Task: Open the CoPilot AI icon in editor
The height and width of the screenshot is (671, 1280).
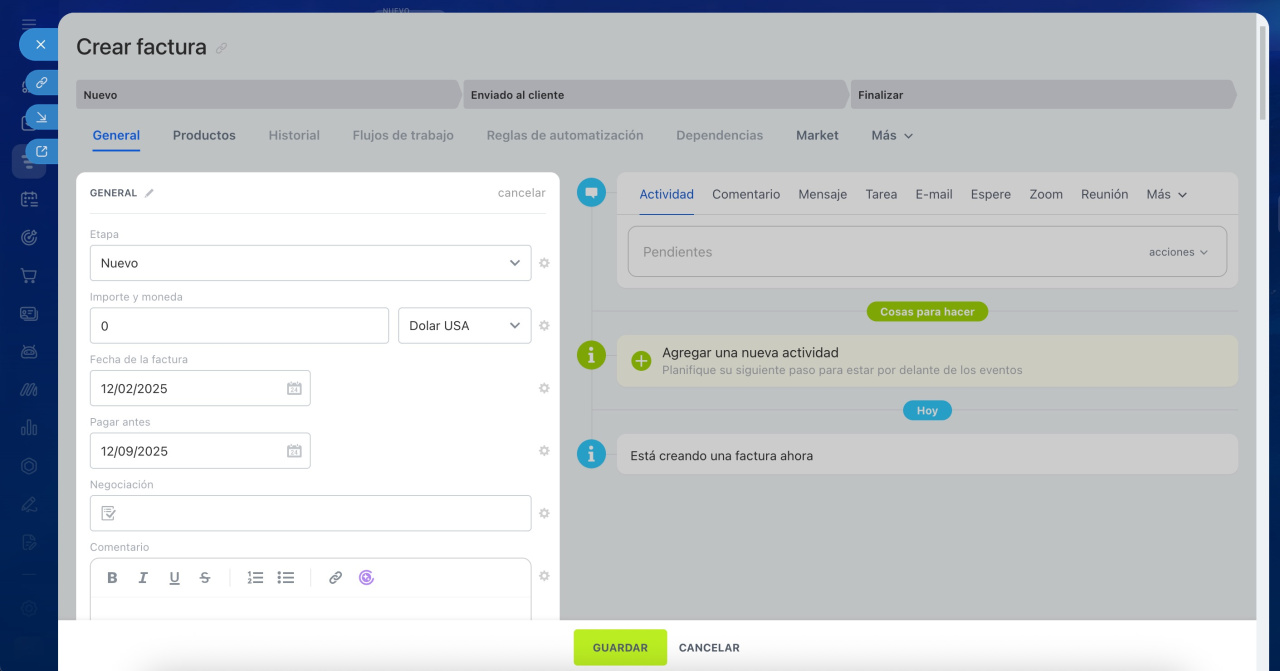Action: tap(366, 578)
